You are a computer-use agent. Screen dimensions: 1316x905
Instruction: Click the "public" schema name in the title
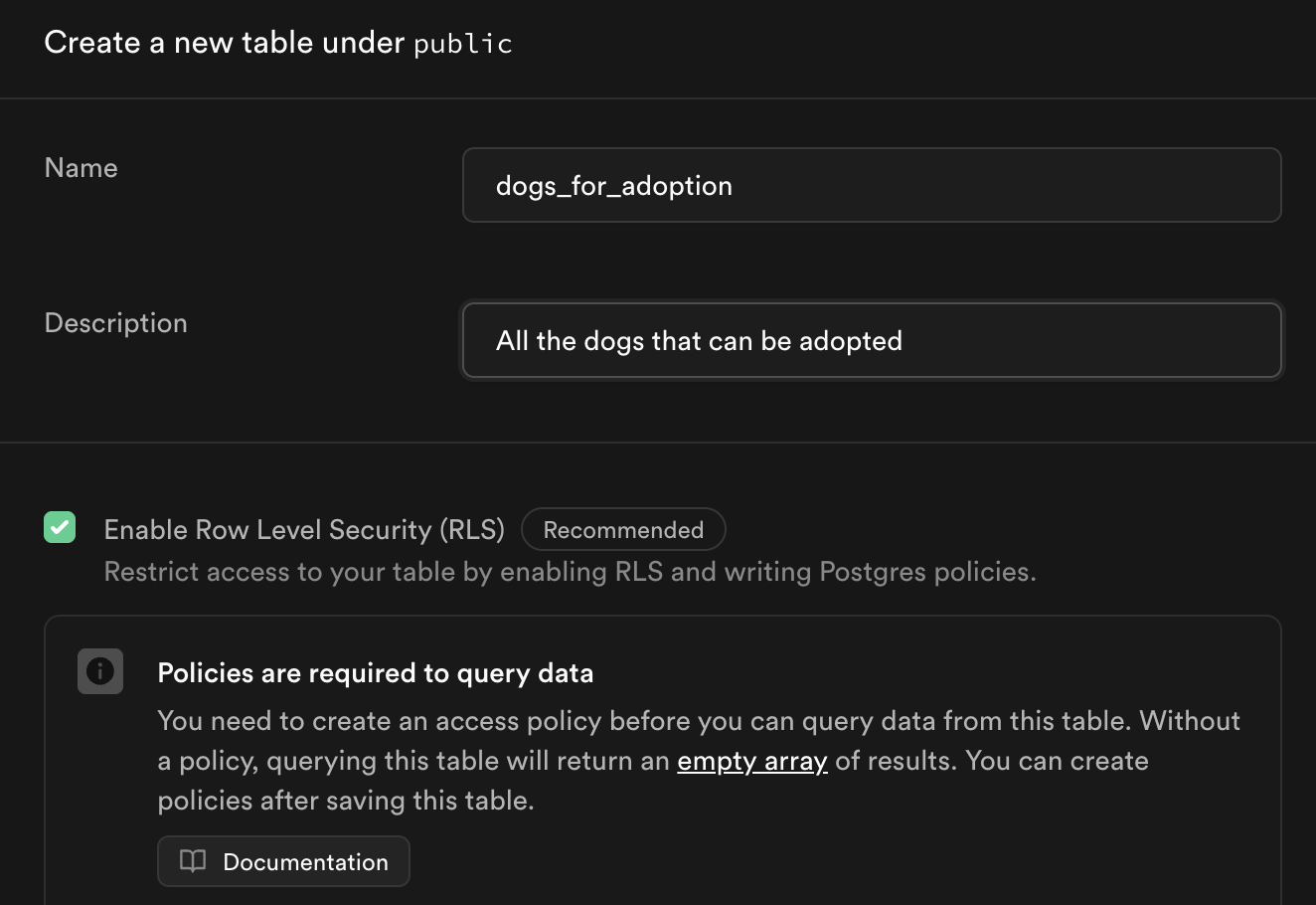463,43
